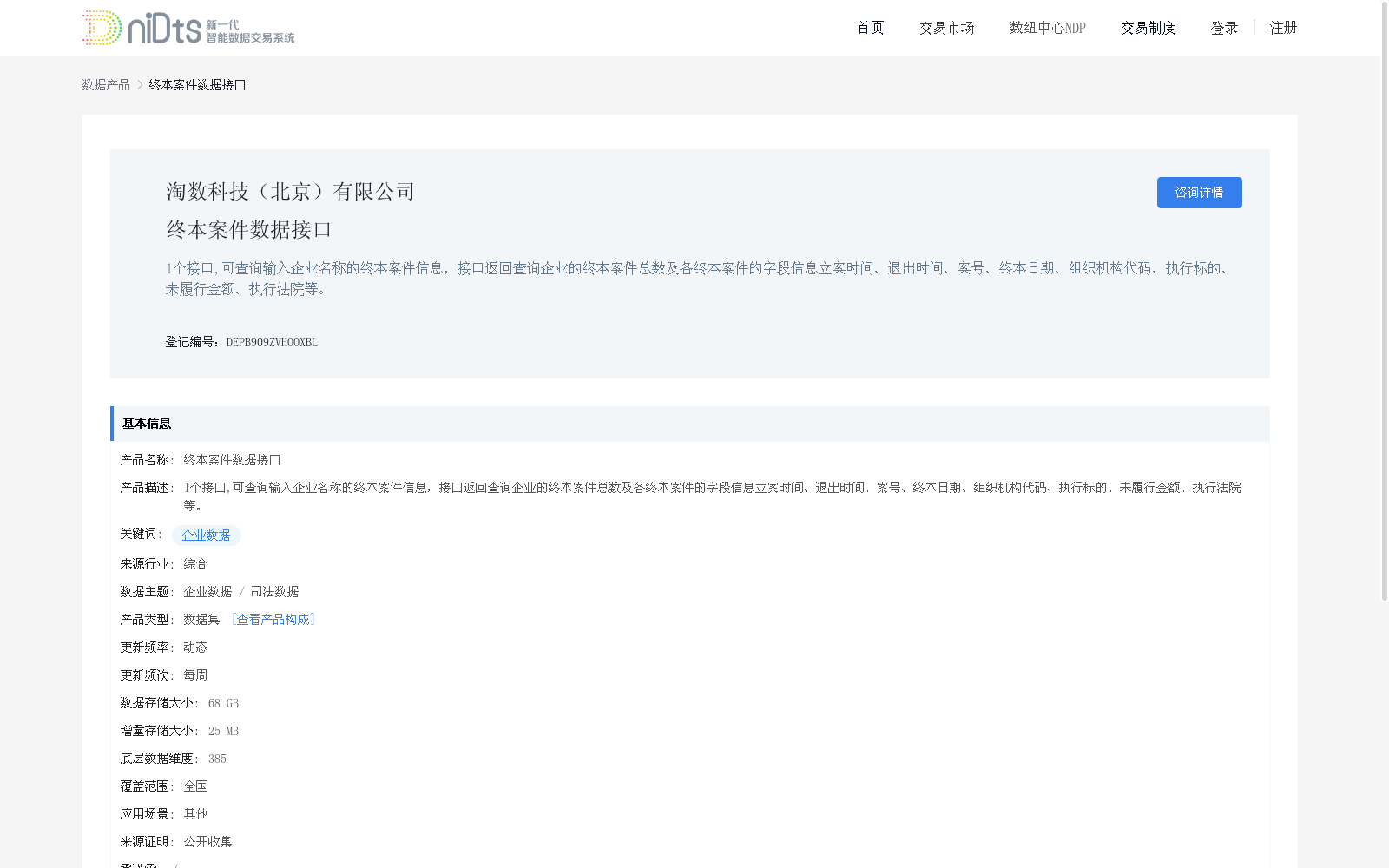Click the 385 dimension value
Viewport: 1389px width, 868px height.
217,759
